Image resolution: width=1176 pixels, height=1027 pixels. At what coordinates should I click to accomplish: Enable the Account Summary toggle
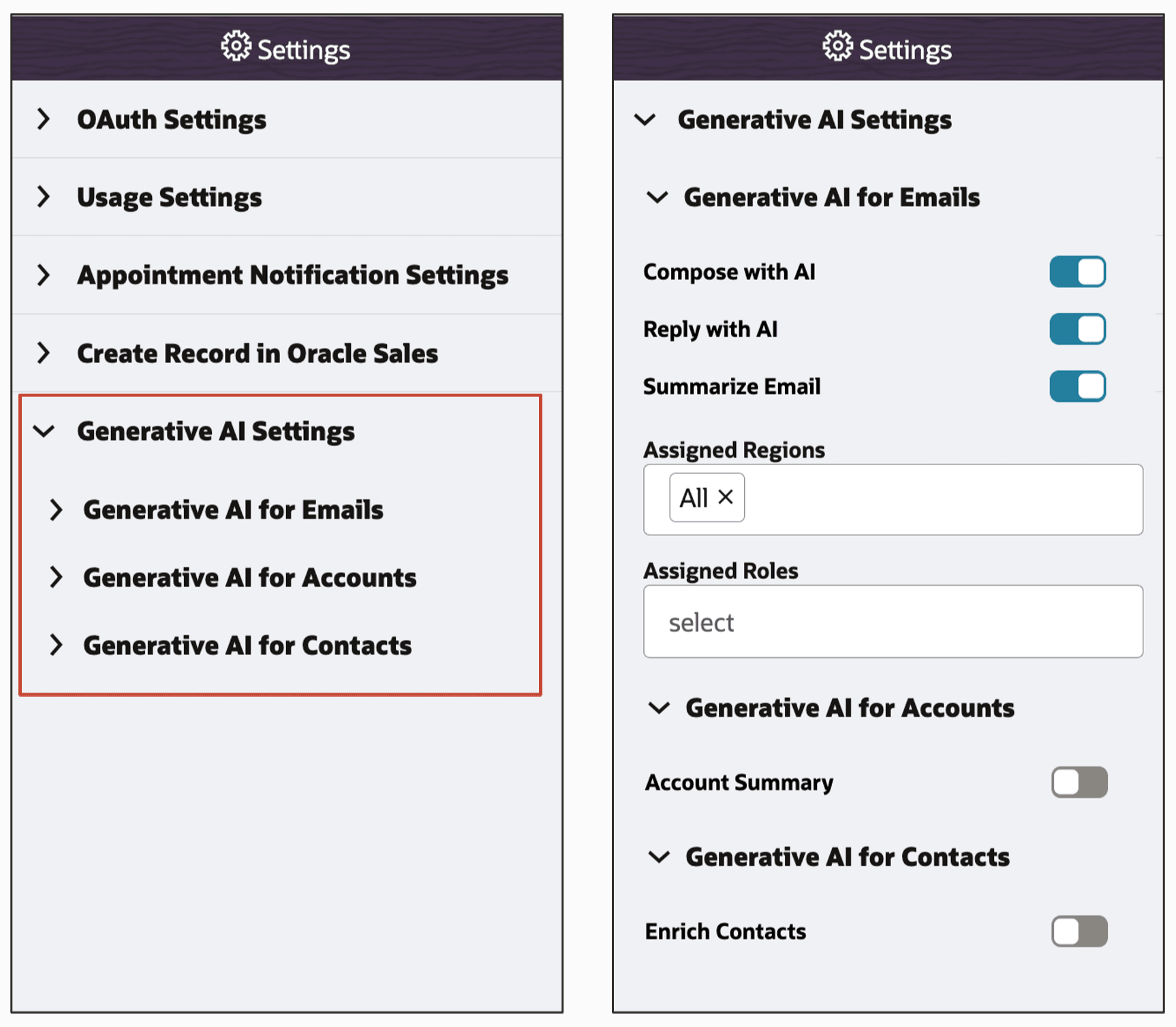(x=1079, y=782)
